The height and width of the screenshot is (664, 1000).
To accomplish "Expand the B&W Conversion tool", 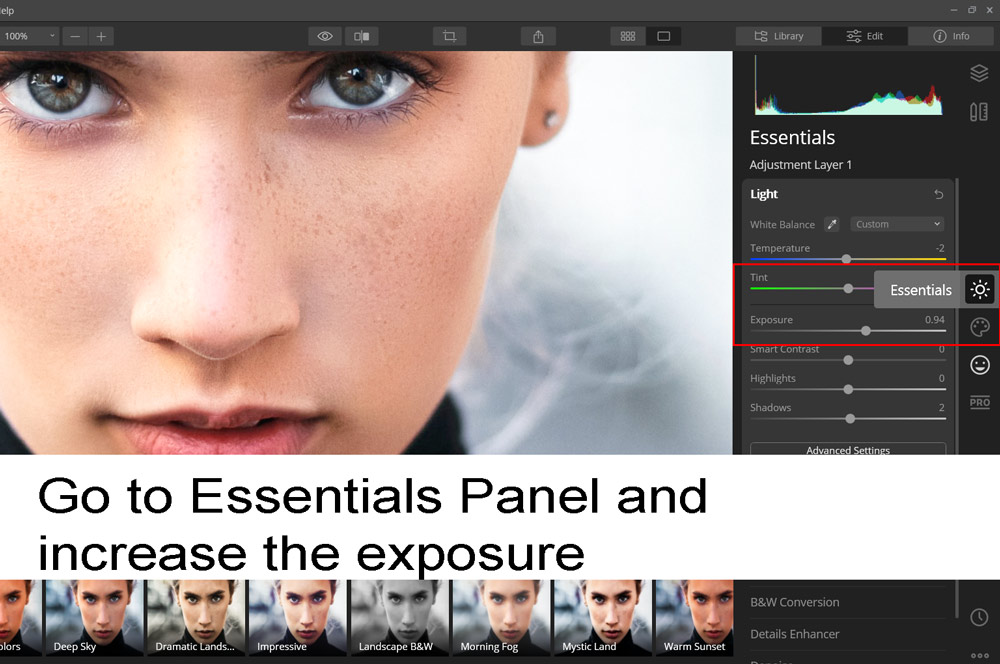I will [795, 601].
